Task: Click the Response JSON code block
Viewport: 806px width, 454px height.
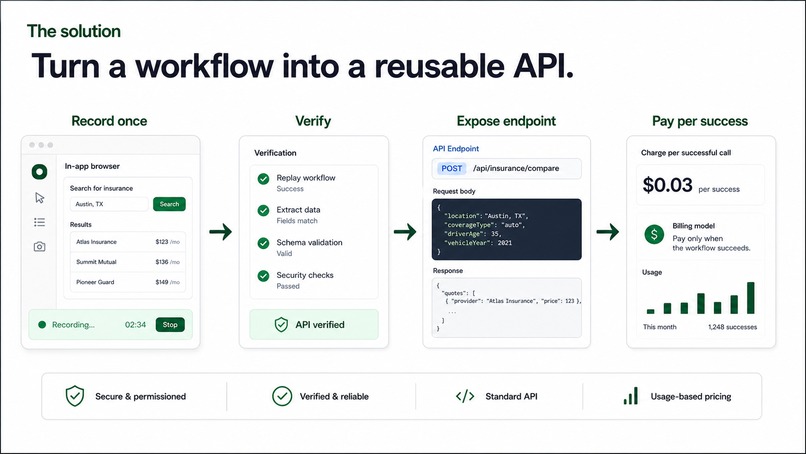Action: [x=507, y=307]
